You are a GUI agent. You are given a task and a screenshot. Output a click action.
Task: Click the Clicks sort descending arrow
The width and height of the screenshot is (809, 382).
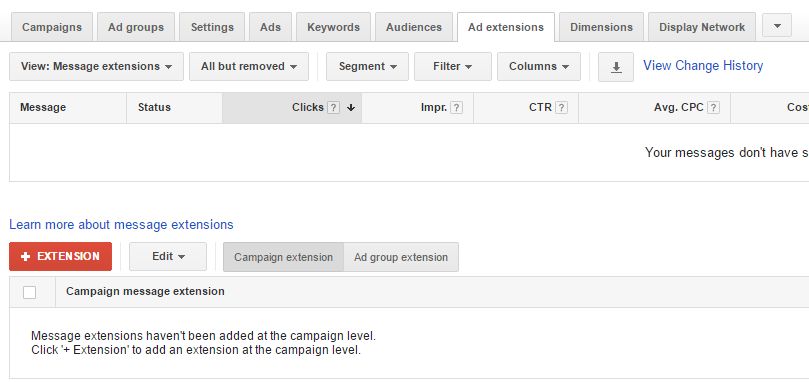pos(351,108)
